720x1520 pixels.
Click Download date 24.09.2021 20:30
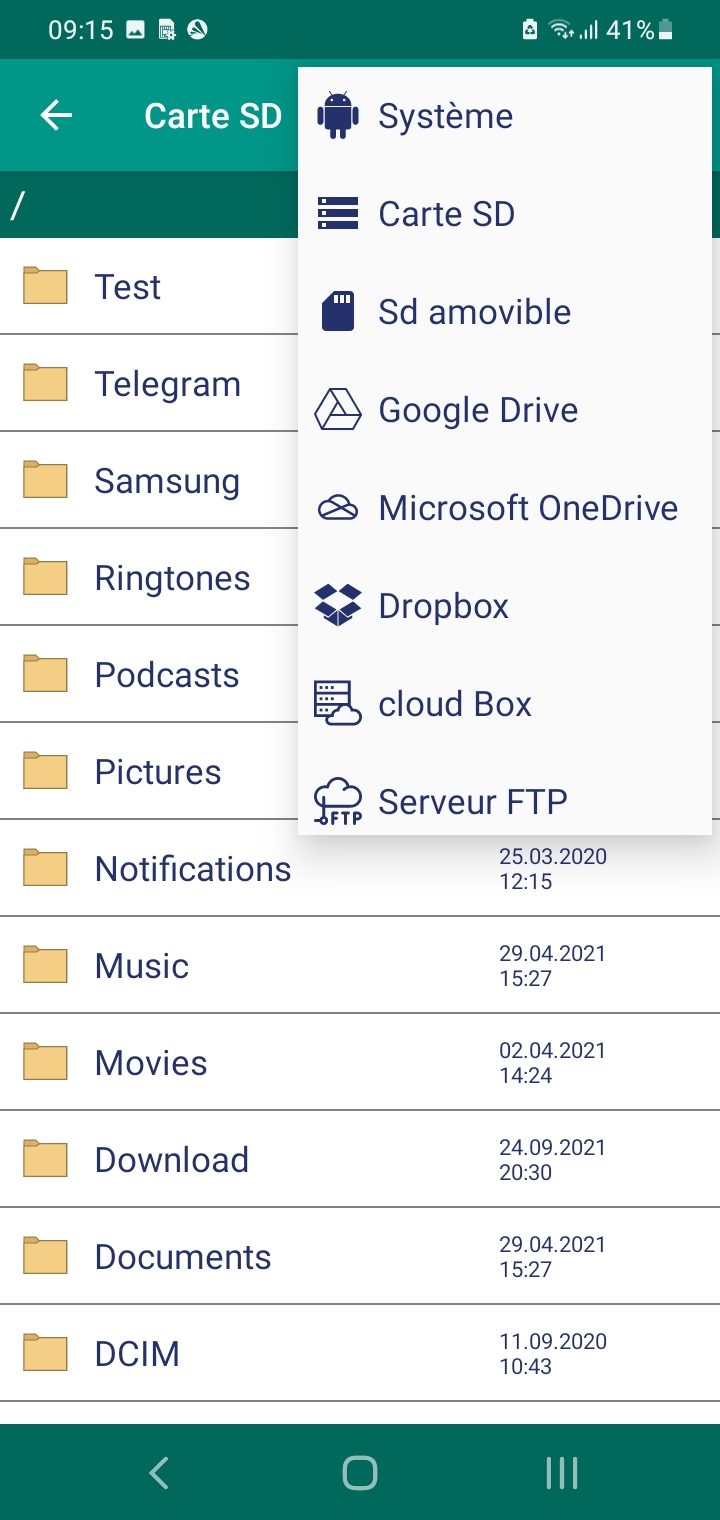coord(553,1160)
